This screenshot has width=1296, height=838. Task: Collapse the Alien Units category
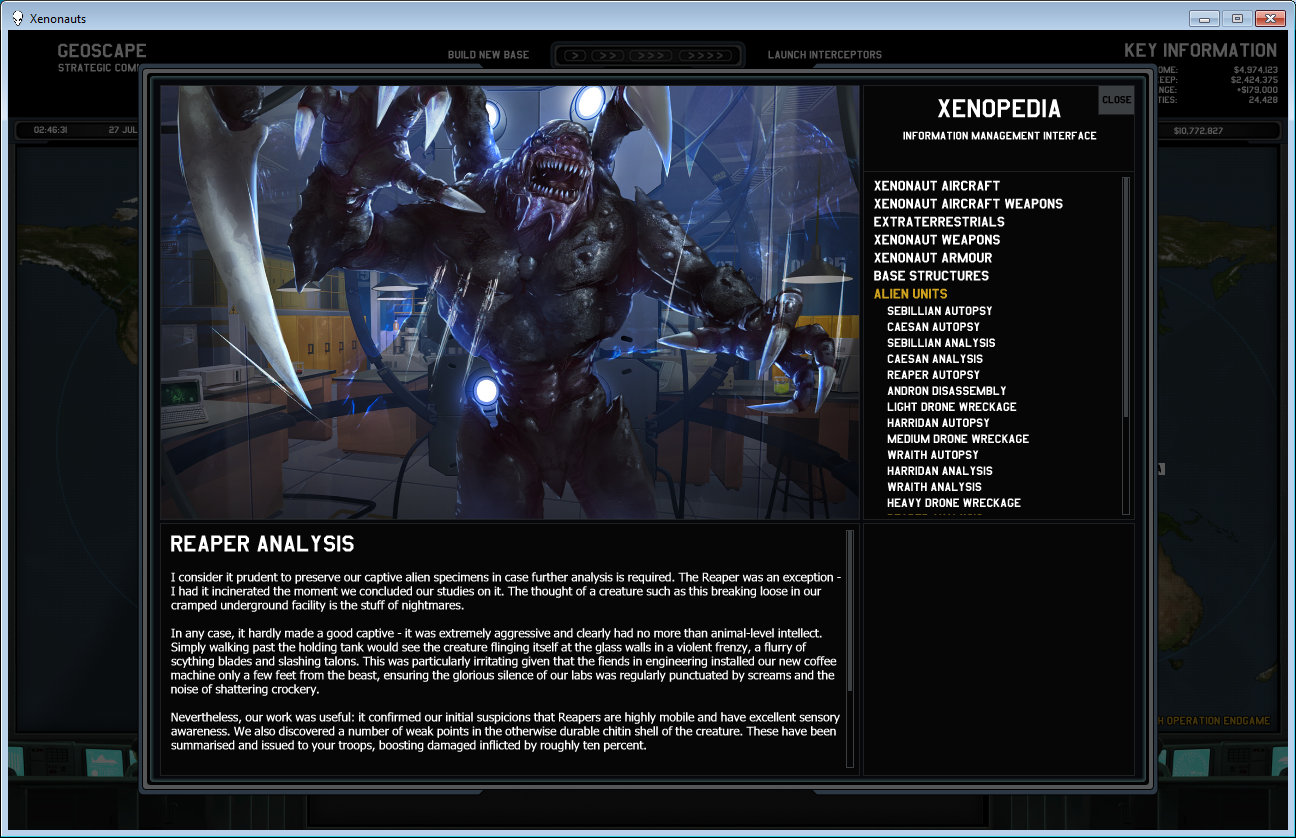(910, 294)
